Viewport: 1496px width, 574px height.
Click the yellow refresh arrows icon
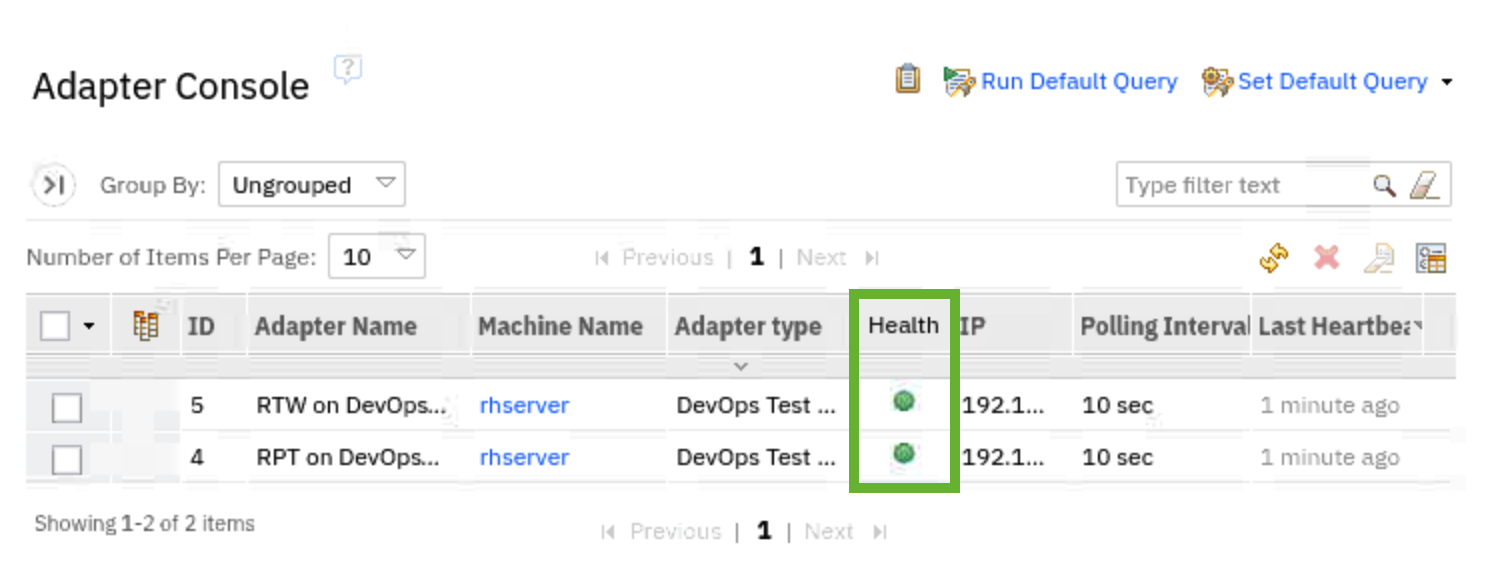[x=1273, y=258]
